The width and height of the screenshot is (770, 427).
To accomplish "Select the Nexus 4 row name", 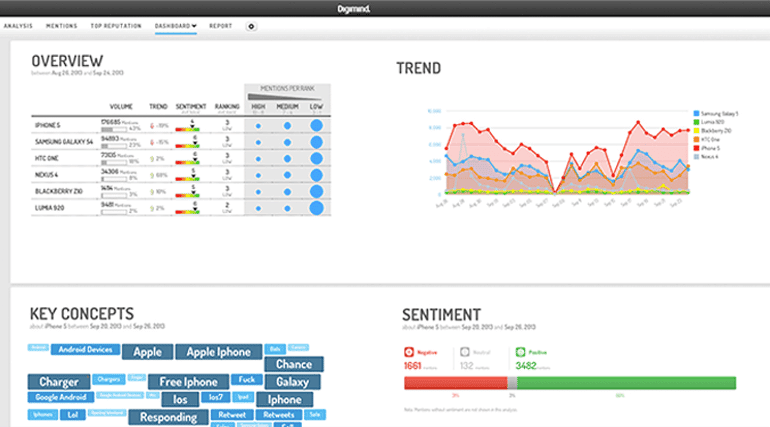I will click(x=46, y=175).
